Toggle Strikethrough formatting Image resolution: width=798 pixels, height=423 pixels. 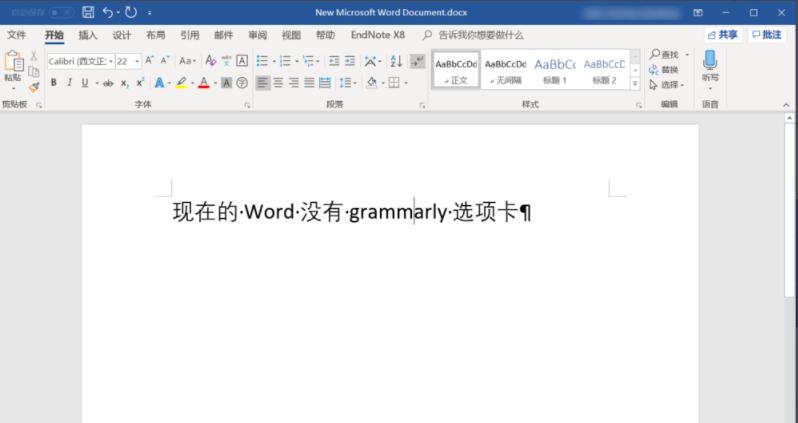point(108,82)
